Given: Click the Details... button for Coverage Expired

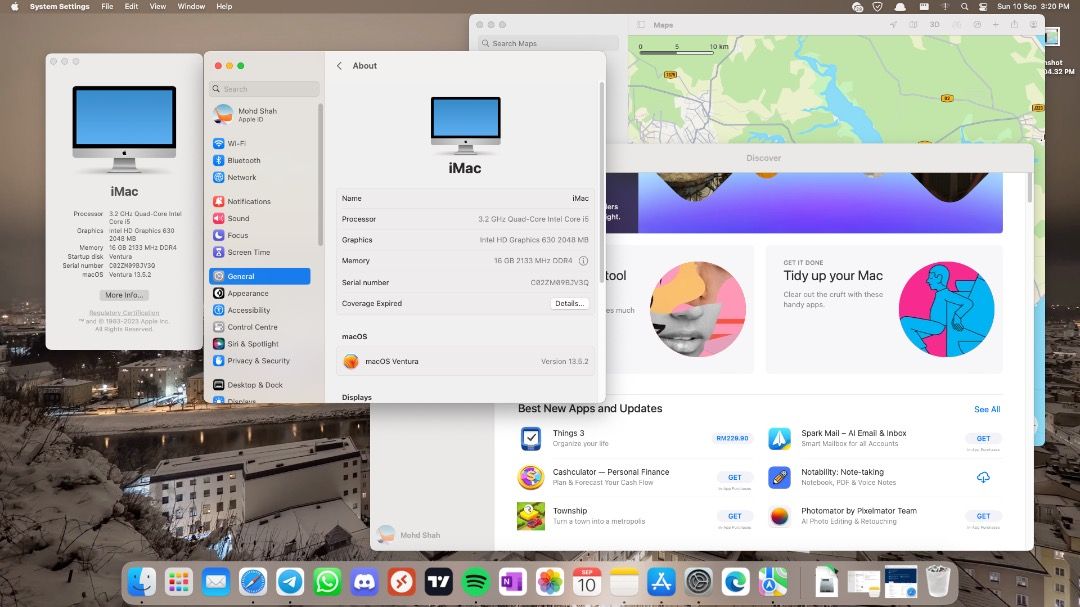Looking at the screenshot, I should pyautogui.click(x=570, y=303).
